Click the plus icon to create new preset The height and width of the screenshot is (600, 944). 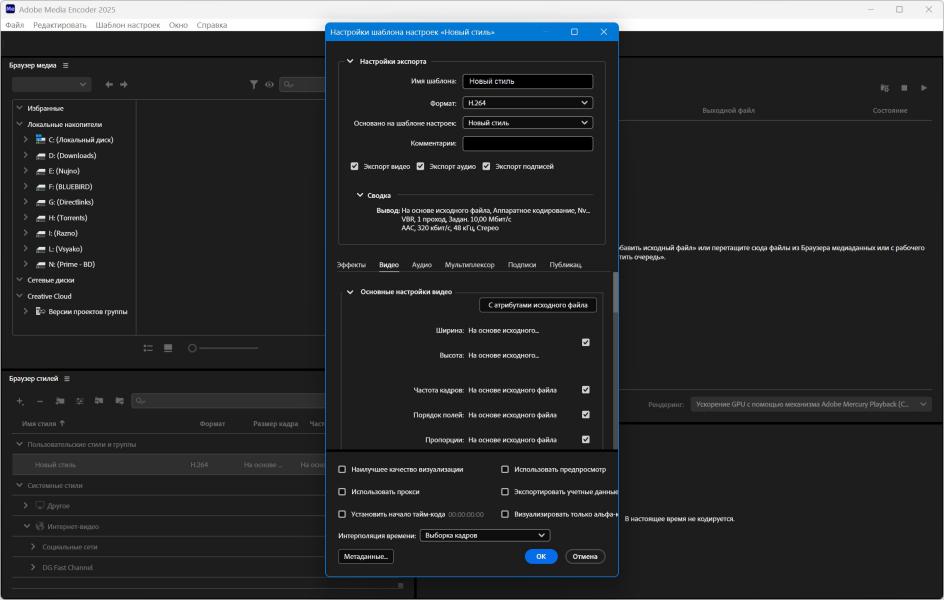[20, 401]
